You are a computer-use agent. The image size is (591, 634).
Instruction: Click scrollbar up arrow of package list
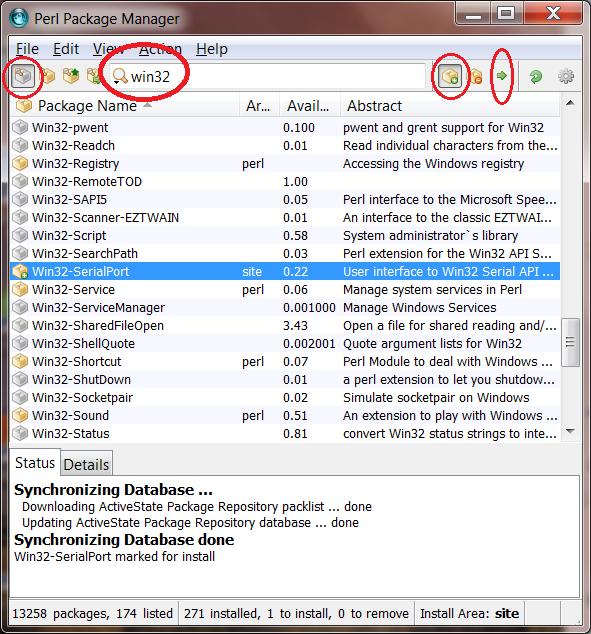[570, 103]
